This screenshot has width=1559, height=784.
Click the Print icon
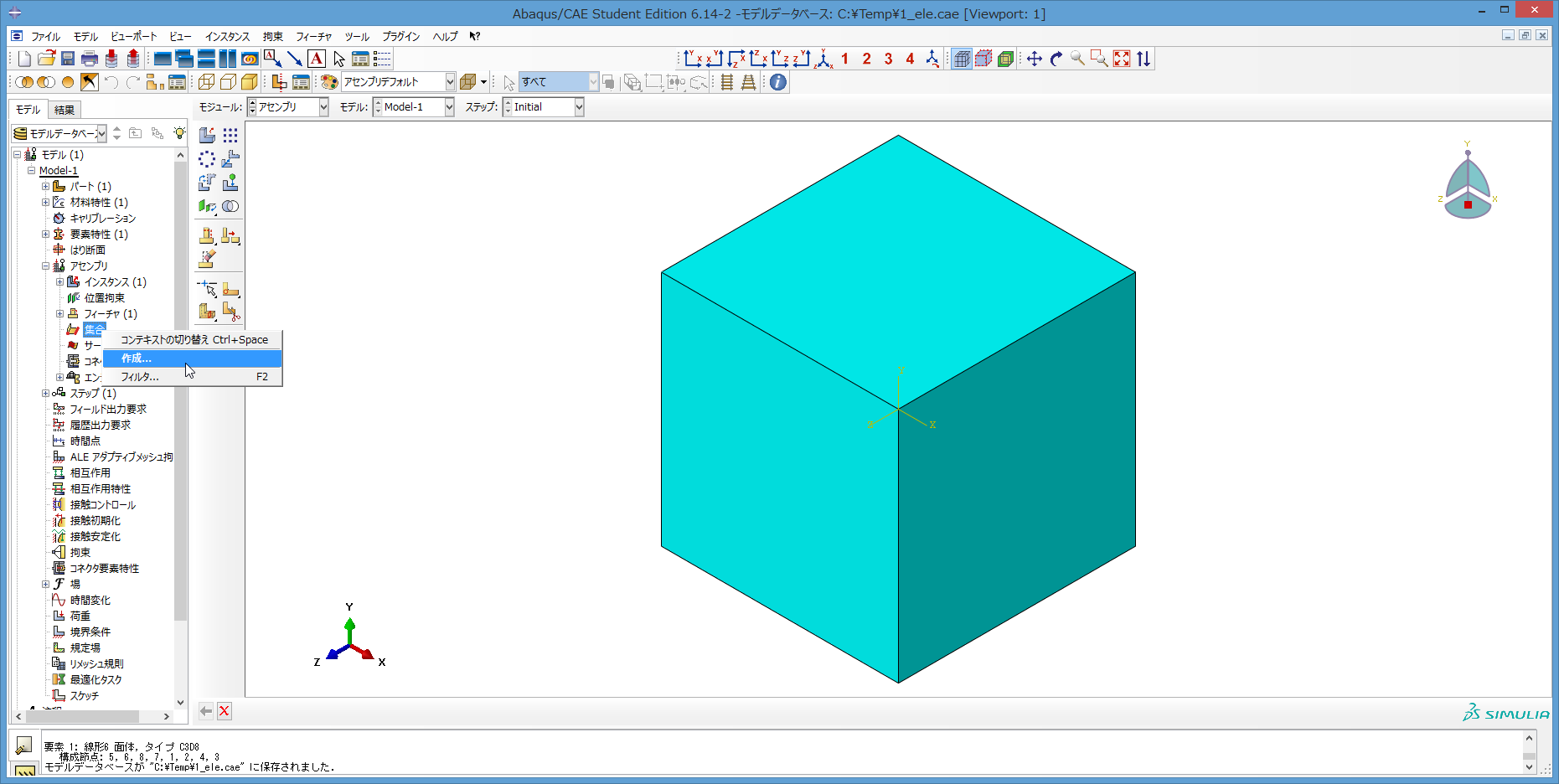coord(90,59)
